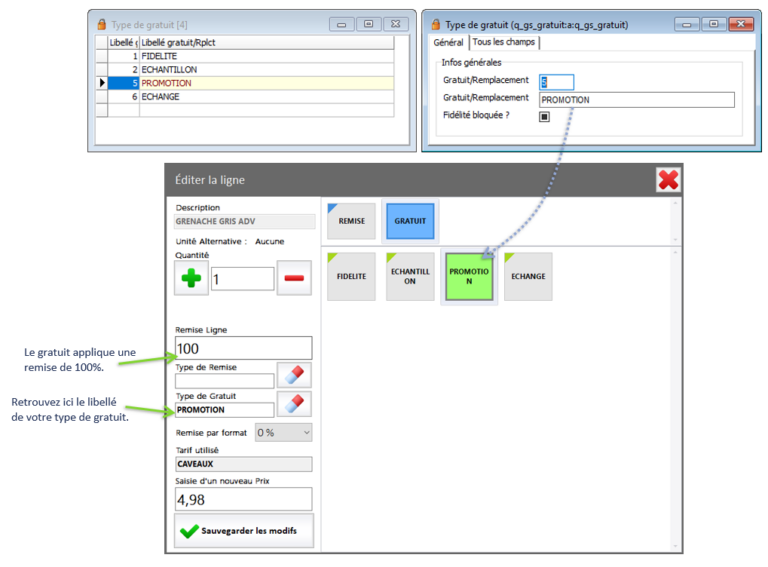The width and height of the screenshot is (768, 567).
Task: Choose the ECHANGE gratuit type
Action: pos(528,276)
